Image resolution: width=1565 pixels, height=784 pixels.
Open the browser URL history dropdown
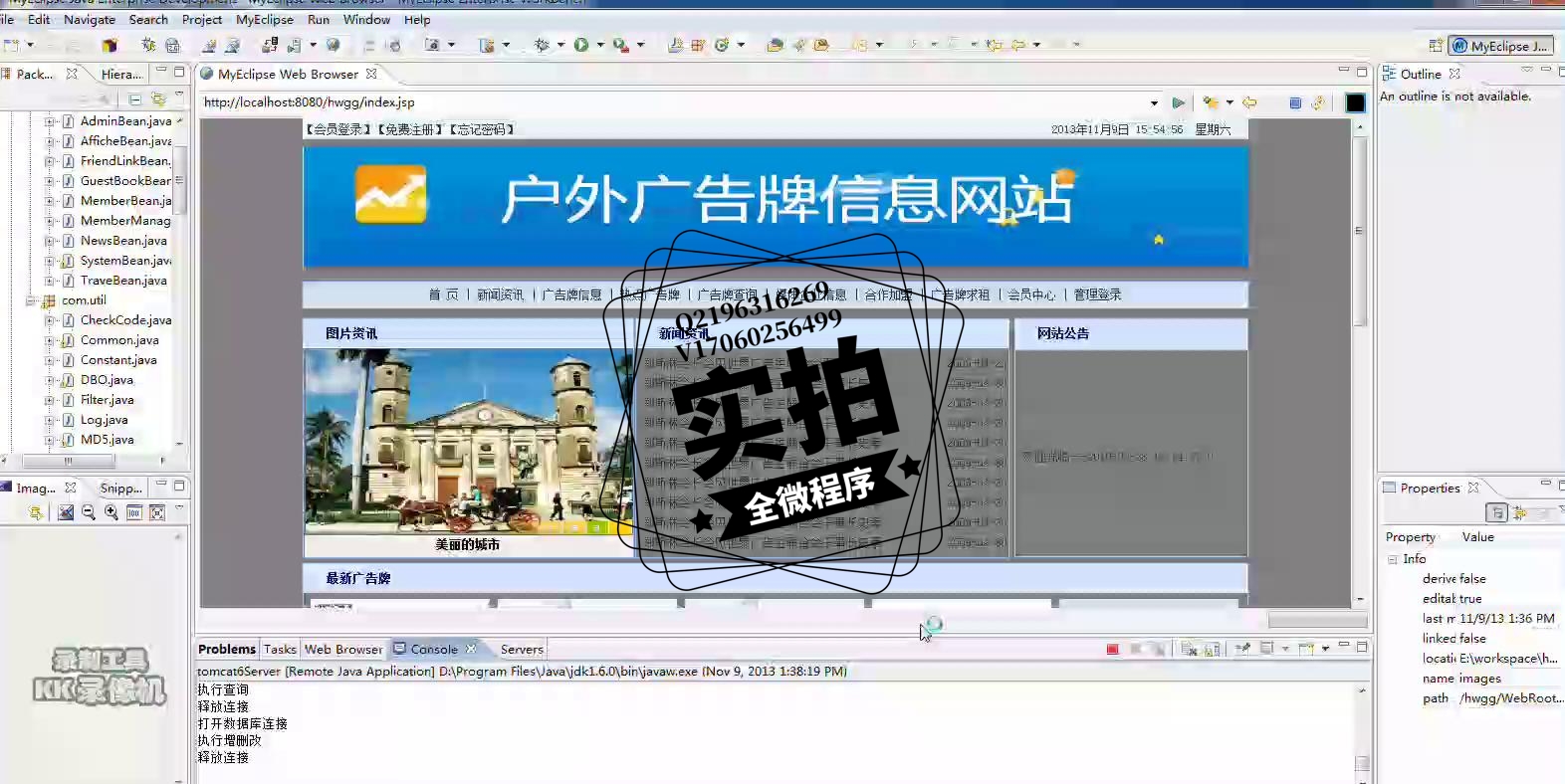point(1154,102)
